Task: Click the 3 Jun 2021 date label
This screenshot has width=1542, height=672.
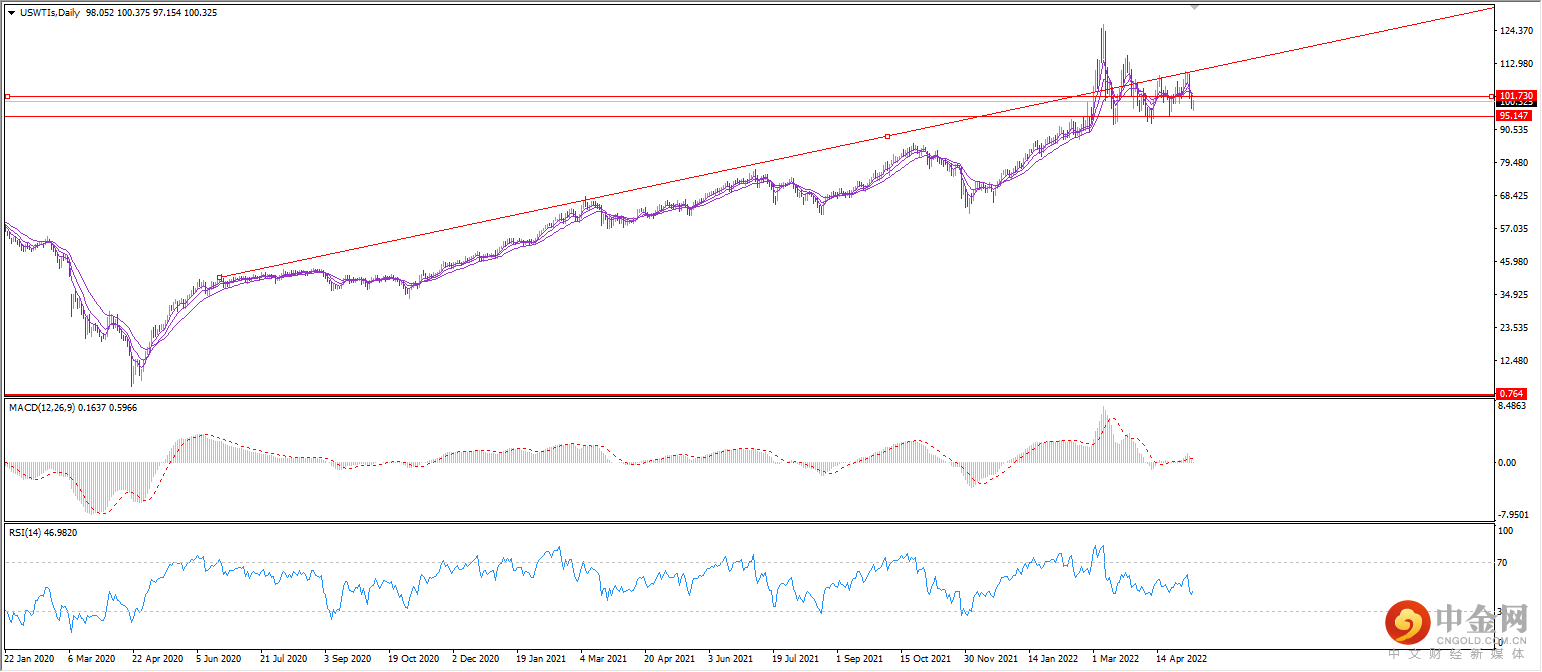Action: tap(733, 660)
